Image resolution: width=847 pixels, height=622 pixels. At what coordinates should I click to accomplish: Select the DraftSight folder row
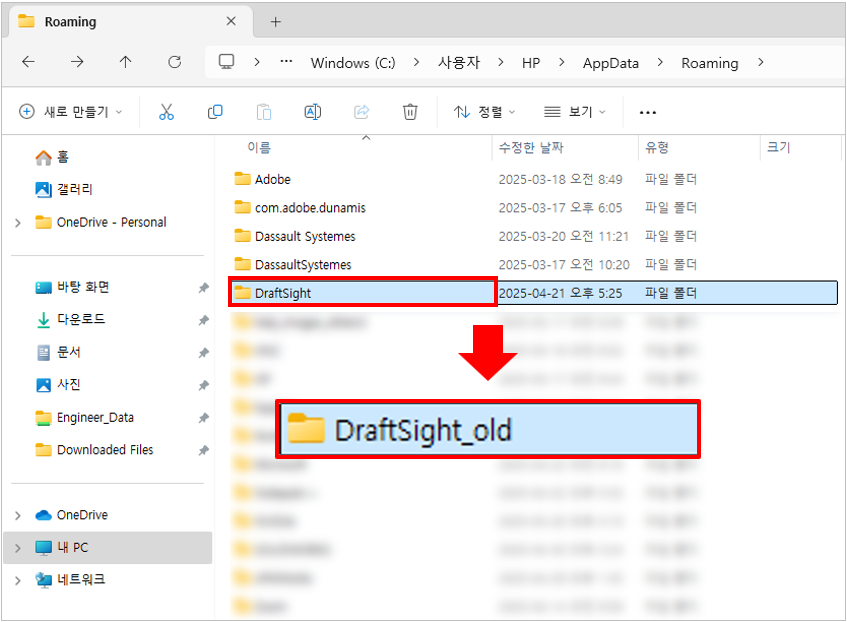tap(533, 293)
